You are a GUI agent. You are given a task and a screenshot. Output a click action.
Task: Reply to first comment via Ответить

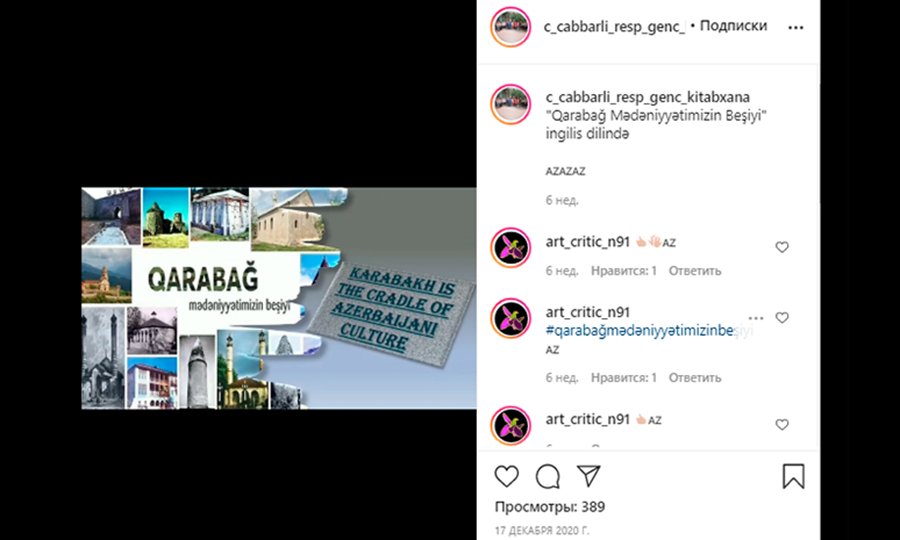tap(695, 271)
